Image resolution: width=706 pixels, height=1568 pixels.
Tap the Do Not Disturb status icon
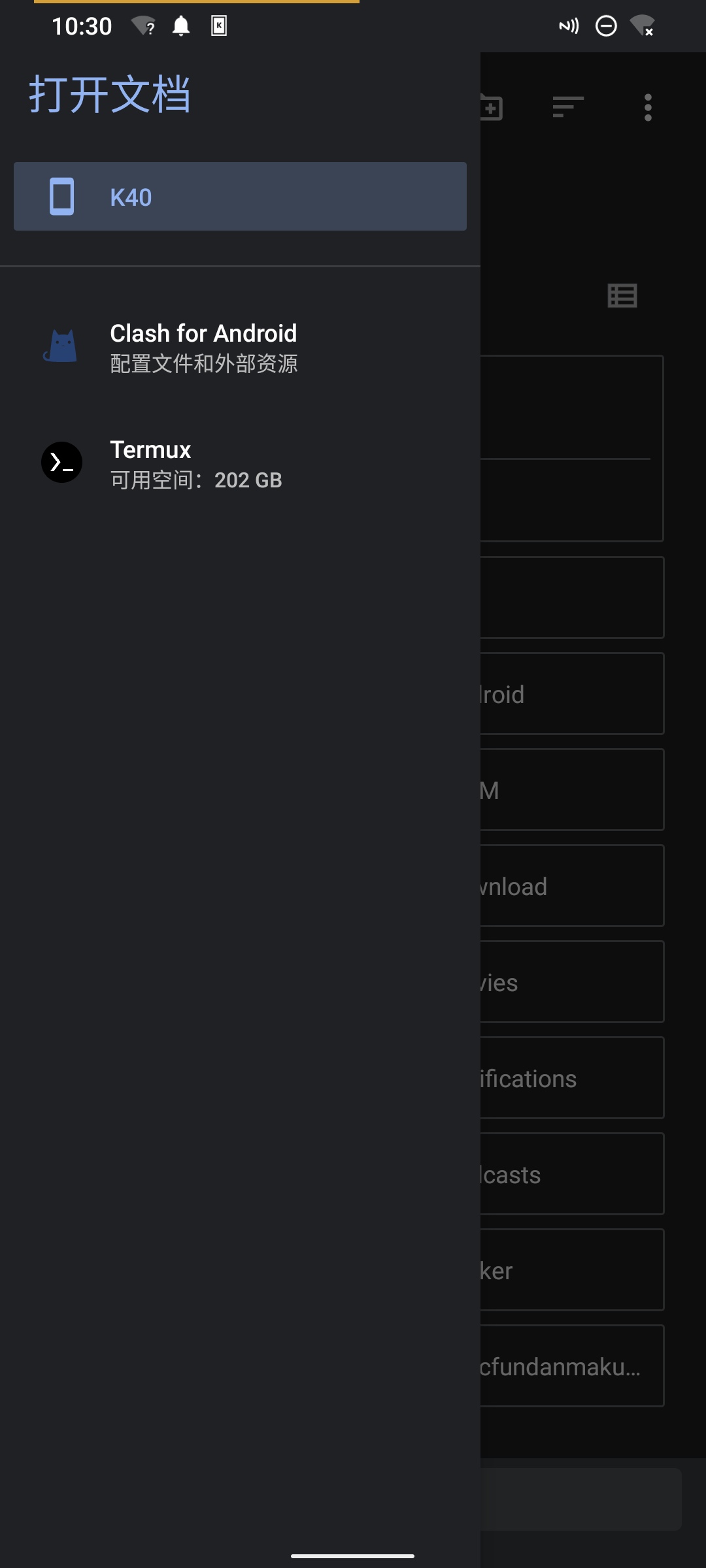[x=605, y=26]
